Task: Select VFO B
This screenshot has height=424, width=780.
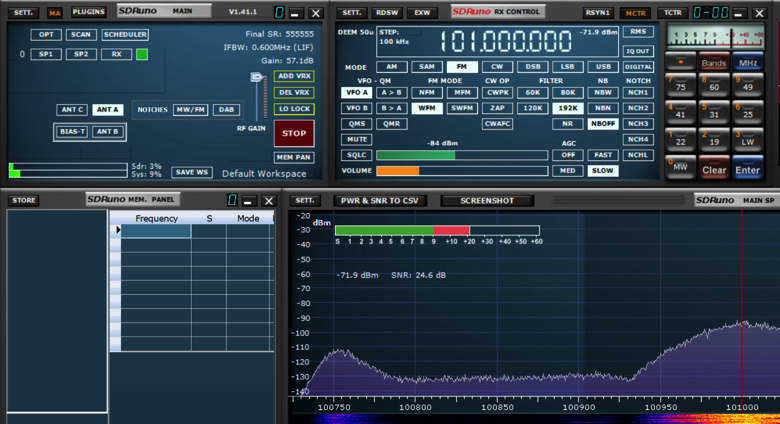Action: point(357,108)
